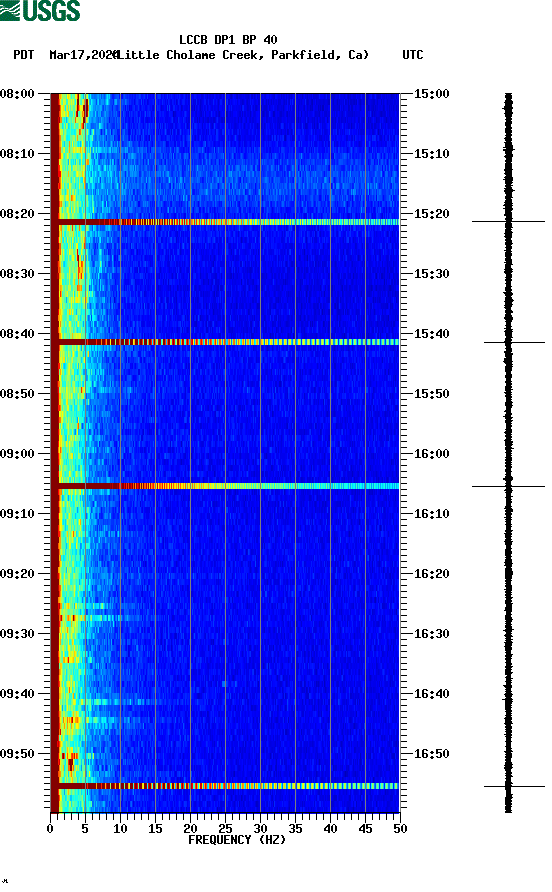Viewport: 552px width, 892px height.
Task: Click the 'FREQUENCY (HZ)' axis label
Action: point(237,840)
